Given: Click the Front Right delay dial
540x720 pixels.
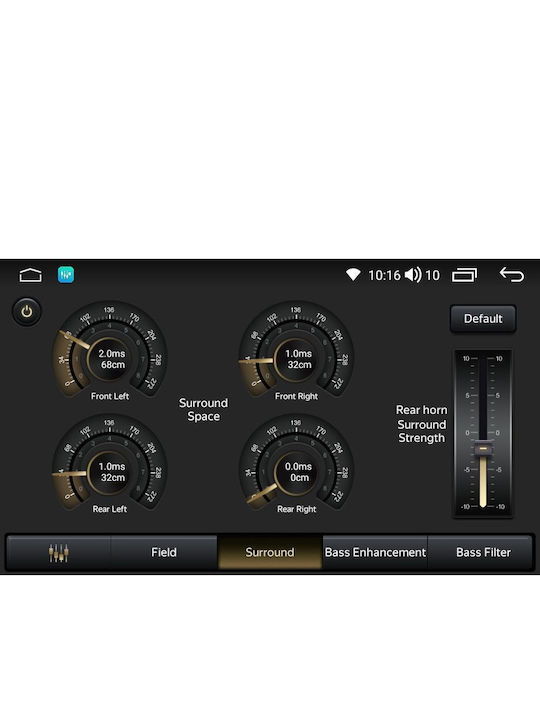Looking at the screenshot, I should (296, 350).
